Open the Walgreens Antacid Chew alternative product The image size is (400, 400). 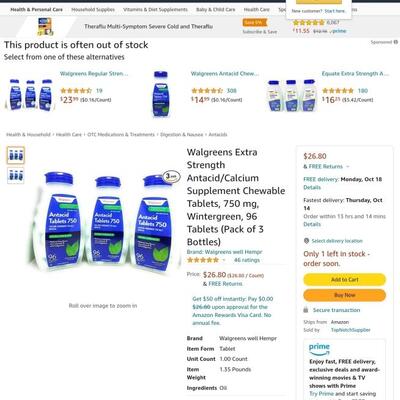(224, 74)
